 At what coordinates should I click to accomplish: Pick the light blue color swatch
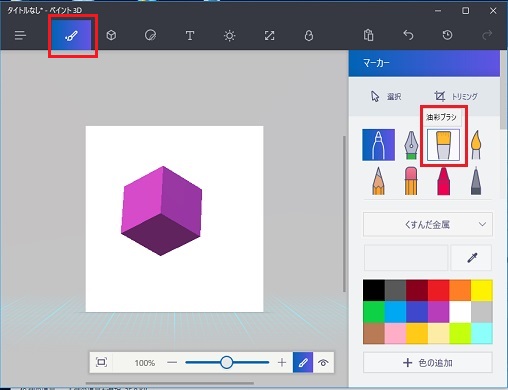pyautogui.click(x=395, y=312)
